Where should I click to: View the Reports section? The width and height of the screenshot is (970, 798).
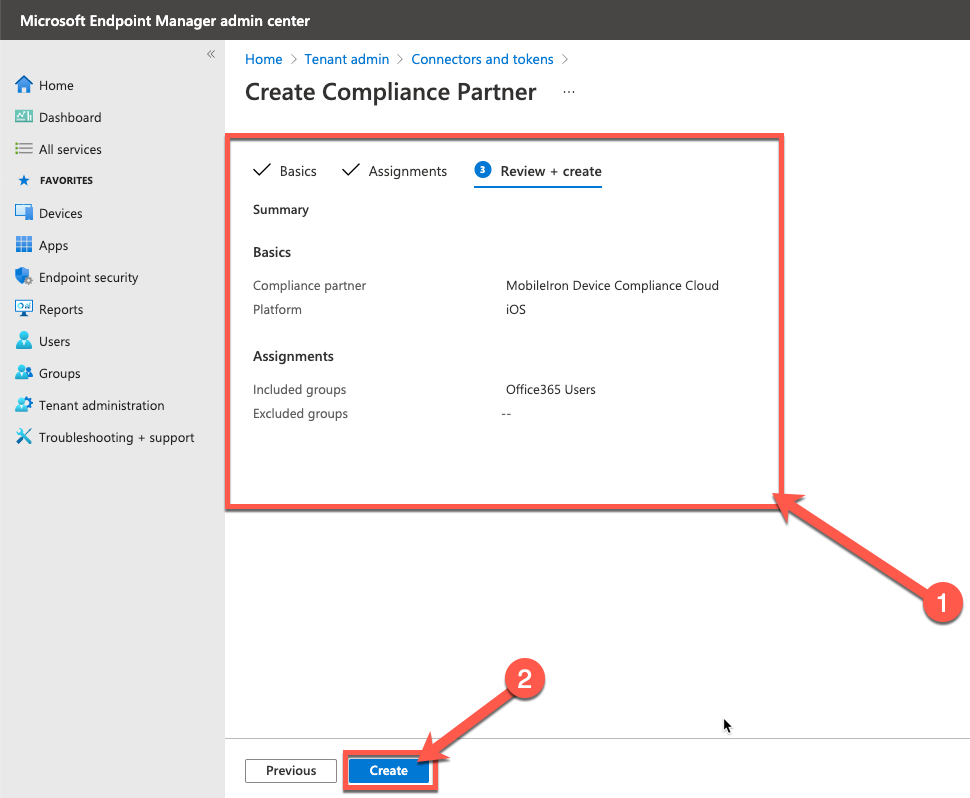60,308
